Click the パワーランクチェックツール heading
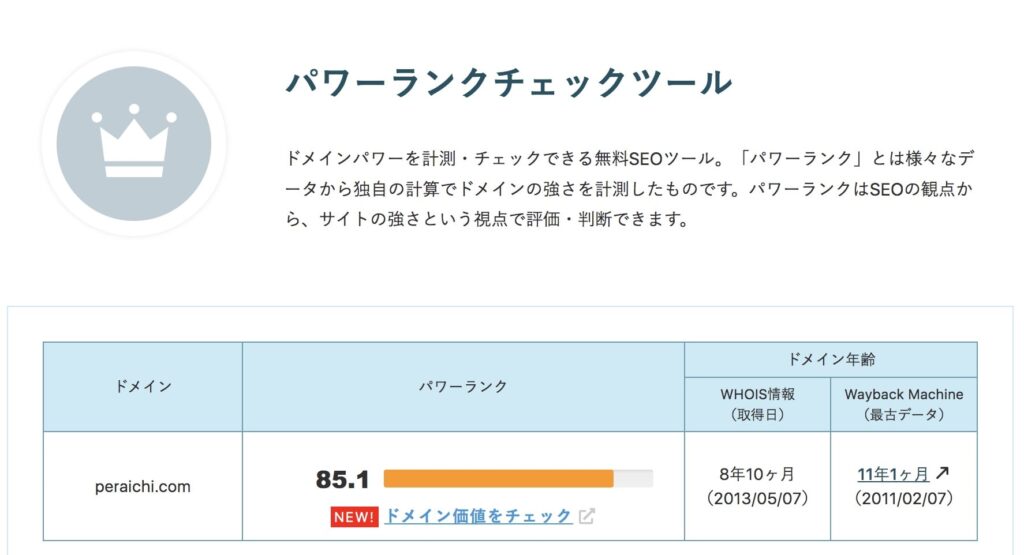Image resolution: width=1024 pixels, height=555 pixels. pos(509,83)
